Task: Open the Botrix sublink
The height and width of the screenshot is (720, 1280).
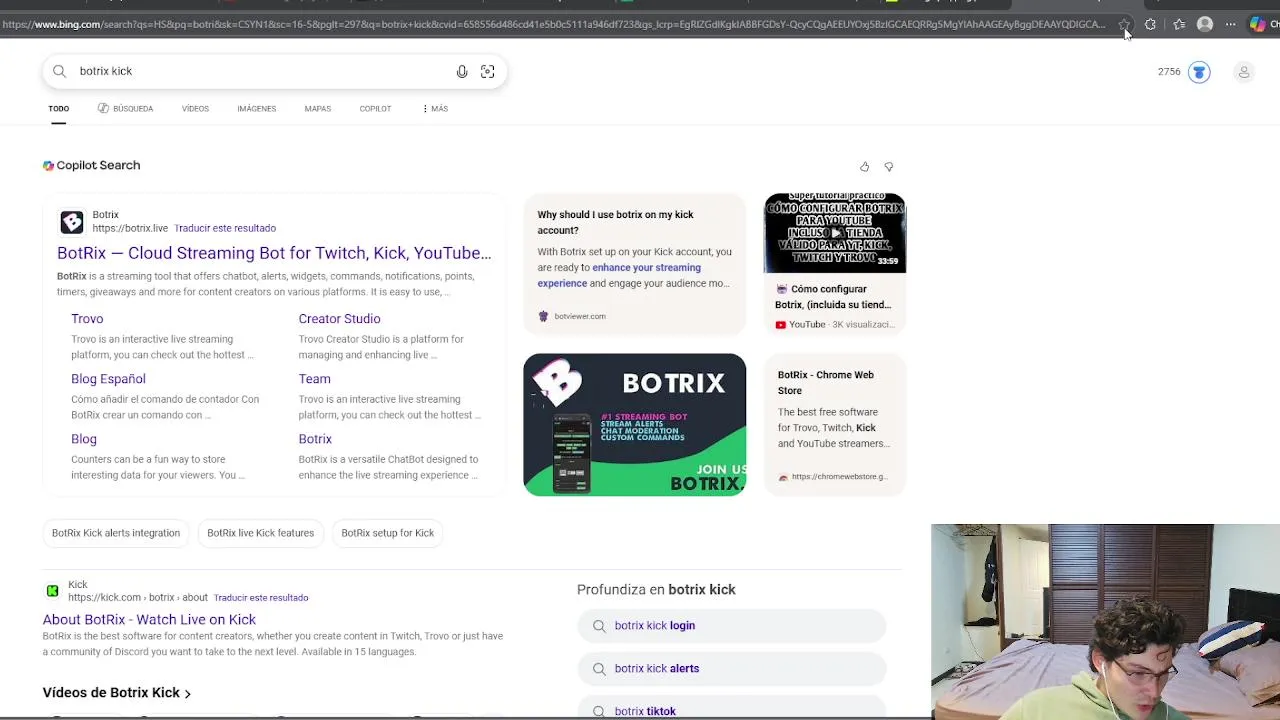Action: click(x=315, y=439)
